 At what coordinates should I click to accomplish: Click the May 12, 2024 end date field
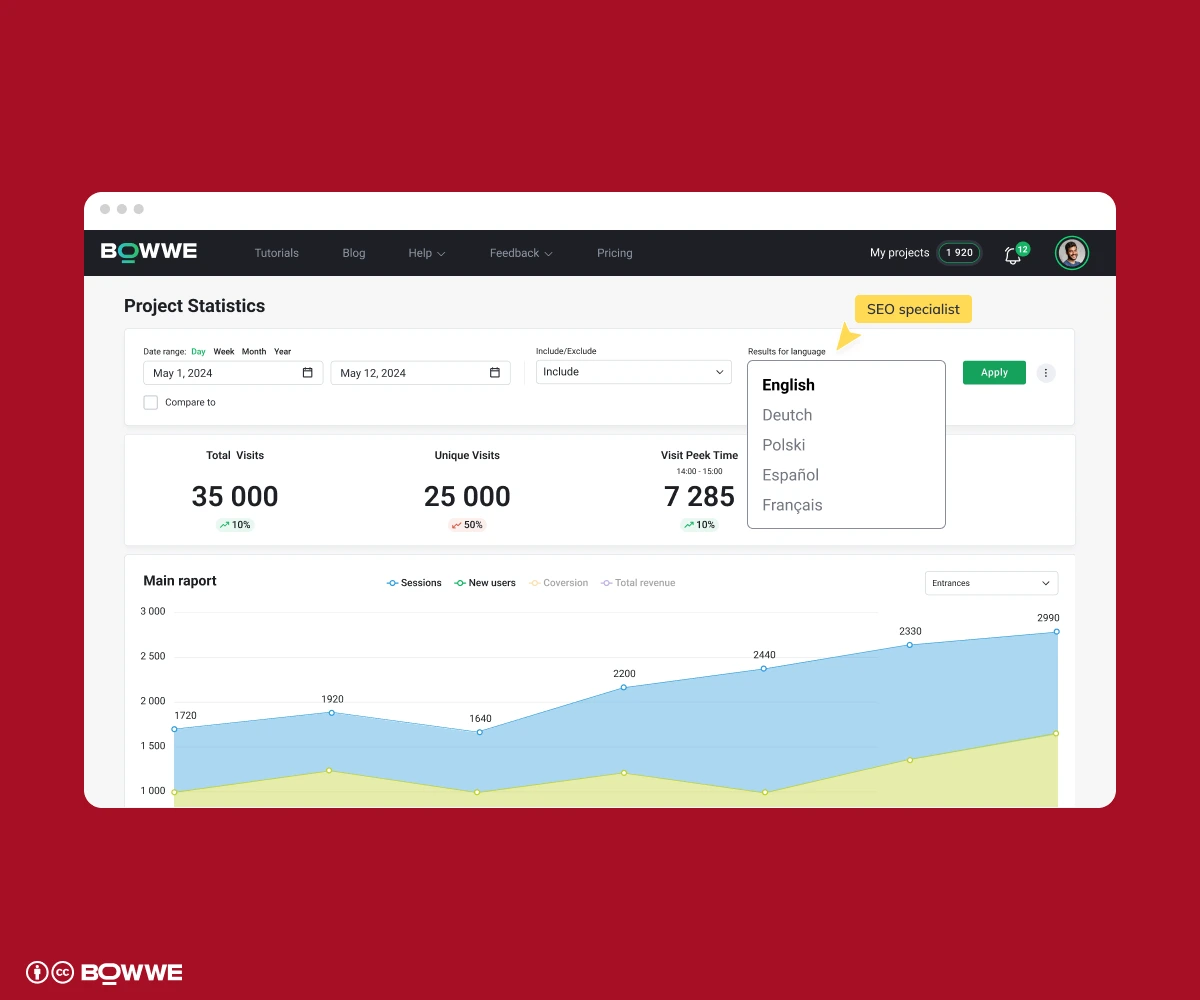coord(420,373)
